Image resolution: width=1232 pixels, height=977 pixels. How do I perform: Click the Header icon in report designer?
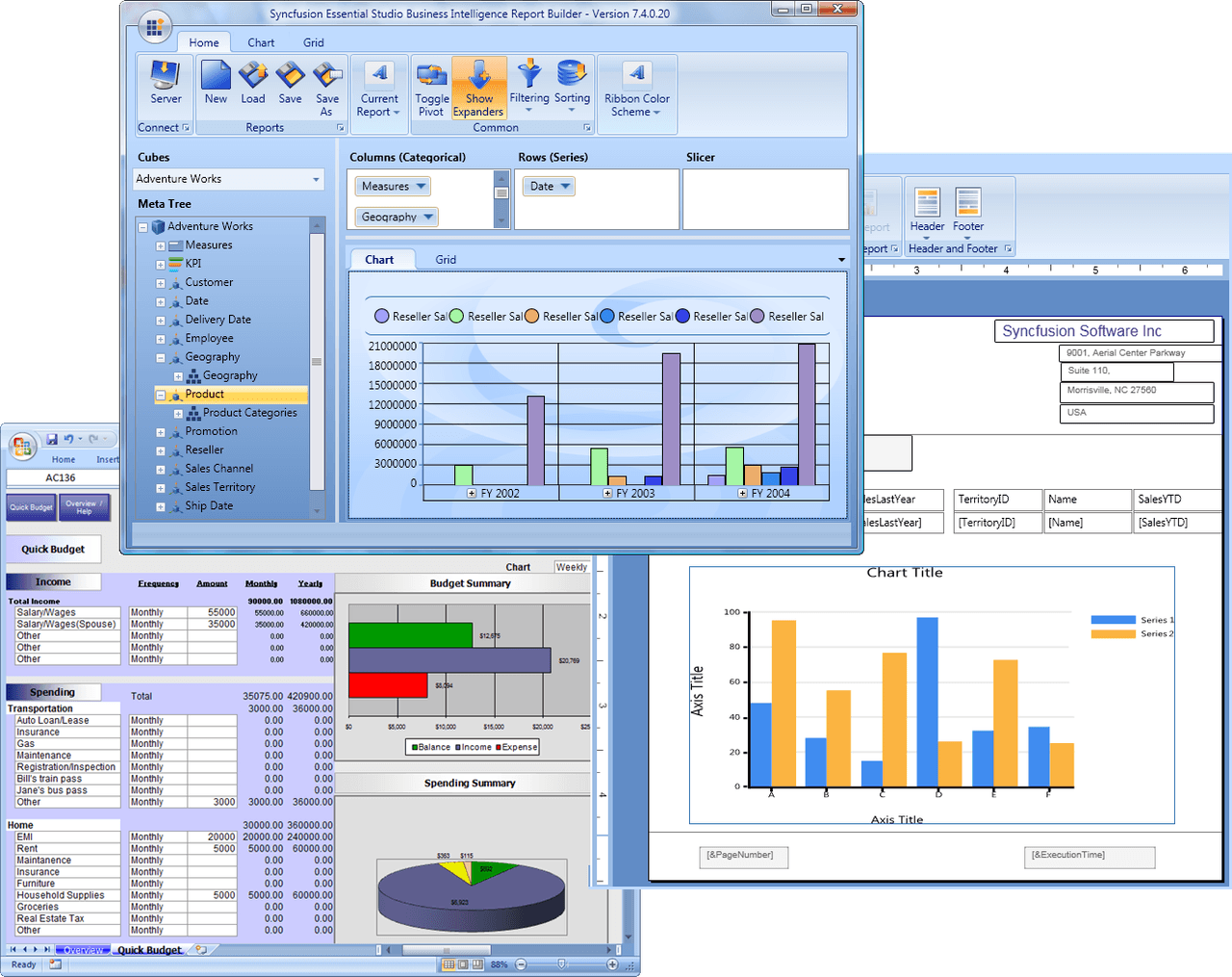tap(927, 203)
